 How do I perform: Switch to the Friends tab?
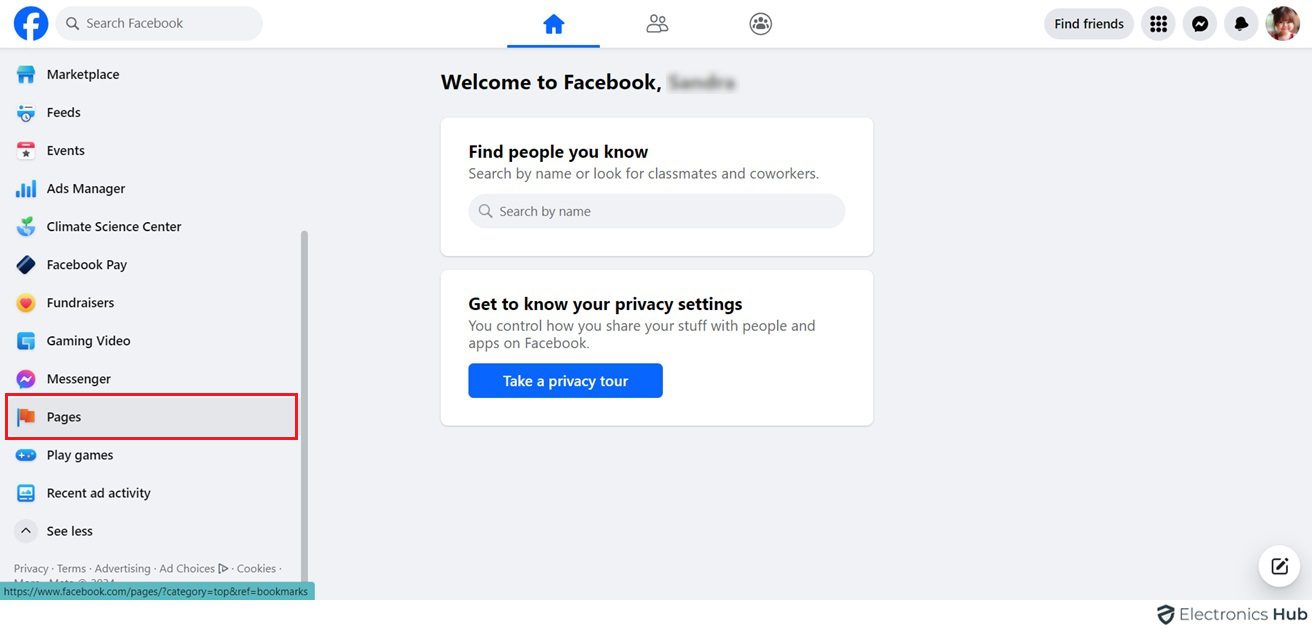point(657,24)
